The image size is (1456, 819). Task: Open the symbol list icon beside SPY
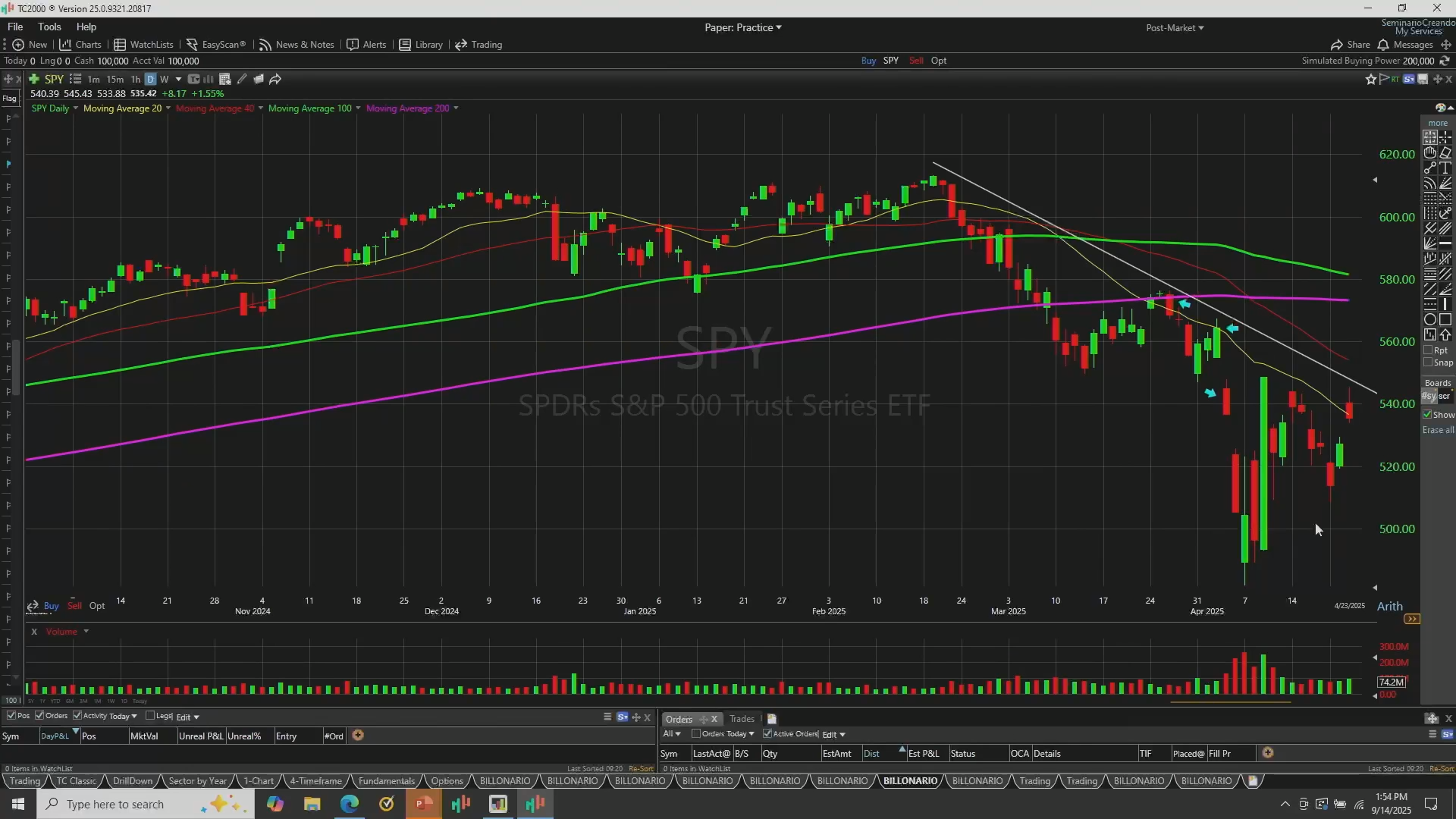point(75,79)
